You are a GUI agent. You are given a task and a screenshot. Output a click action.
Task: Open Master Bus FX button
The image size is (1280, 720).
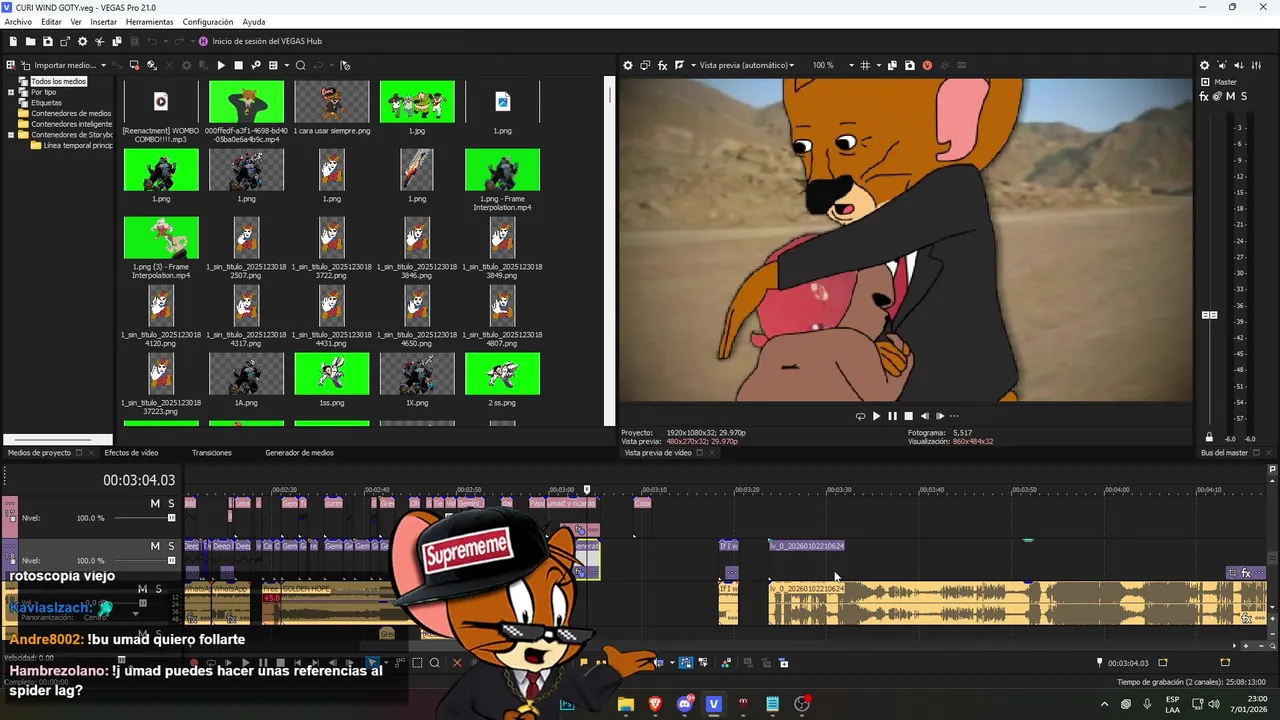[x=1204, y=96]
